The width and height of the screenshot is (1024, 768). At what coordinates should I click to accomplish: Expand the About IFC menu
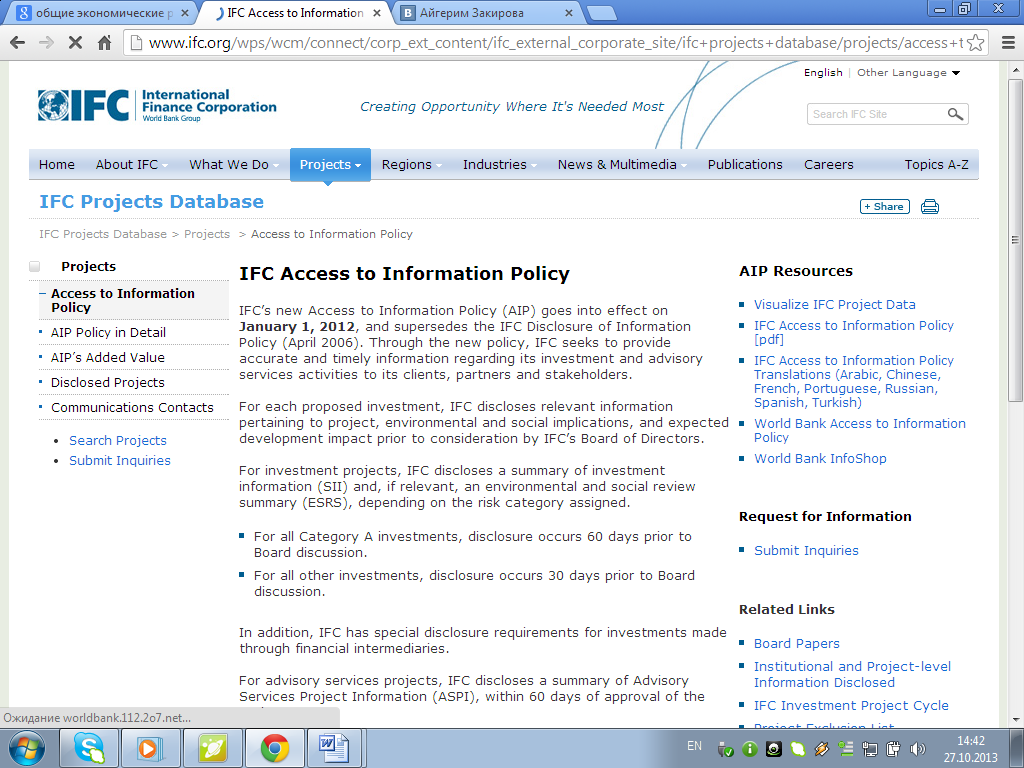click(131, 165)
